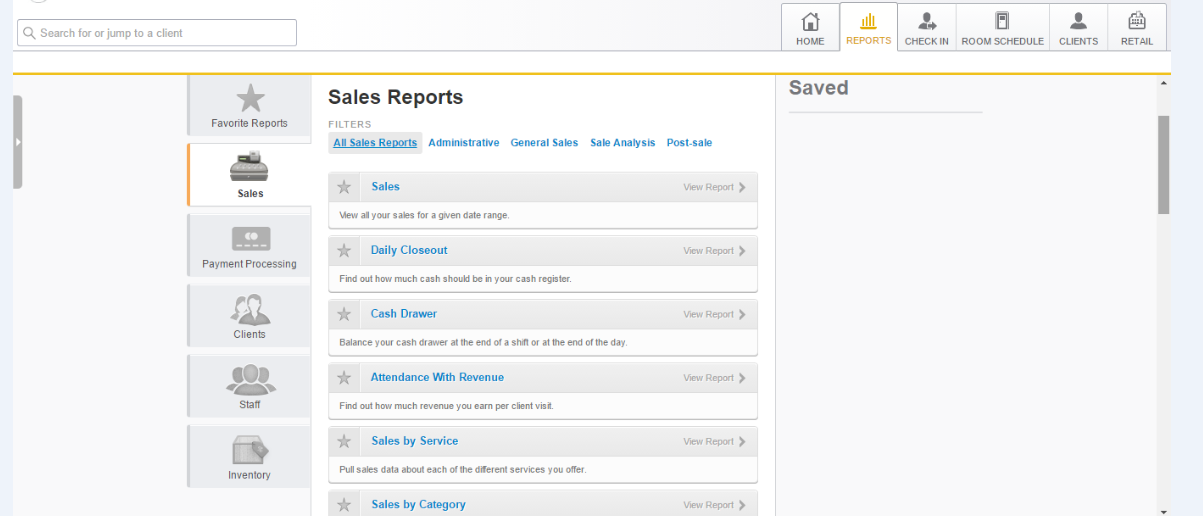Open Clients report category in sidebar
Viewport: 1203px width, 516px height.
coord(249,315)
